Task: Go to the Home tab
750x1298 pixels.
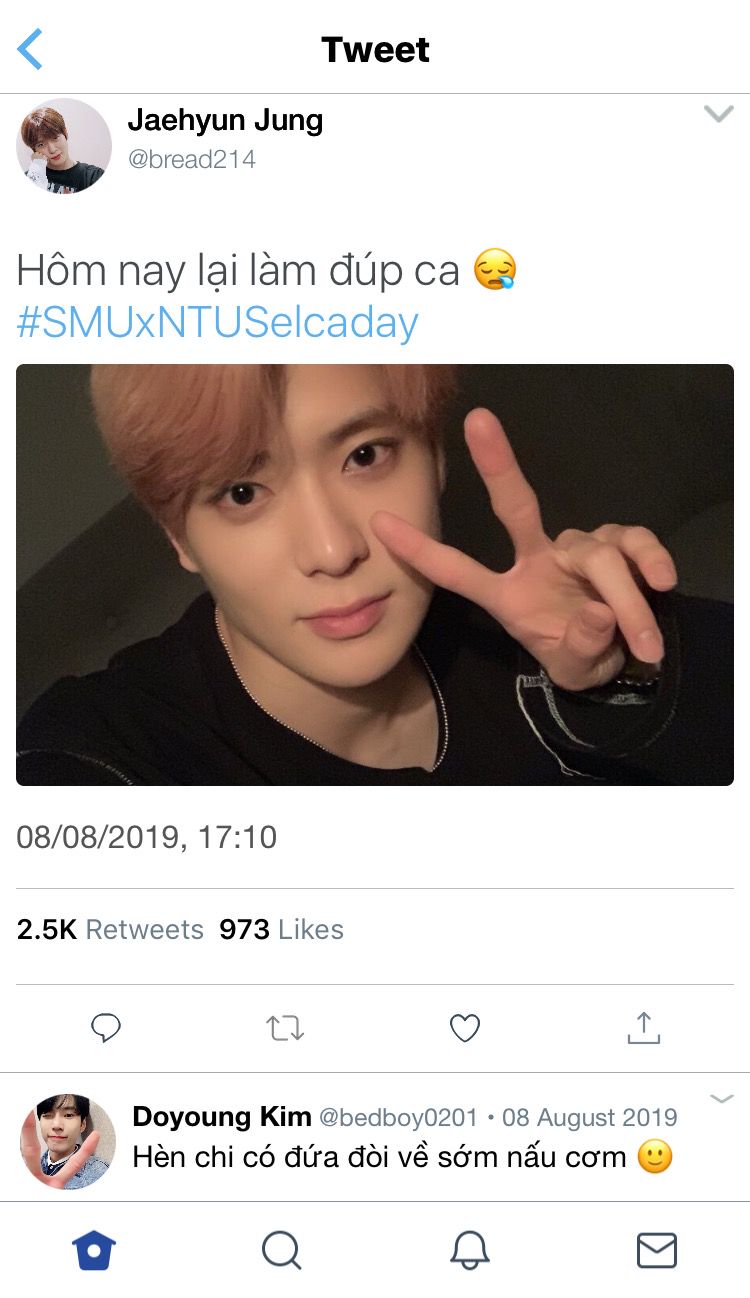Action: [x=94, y=1250]
